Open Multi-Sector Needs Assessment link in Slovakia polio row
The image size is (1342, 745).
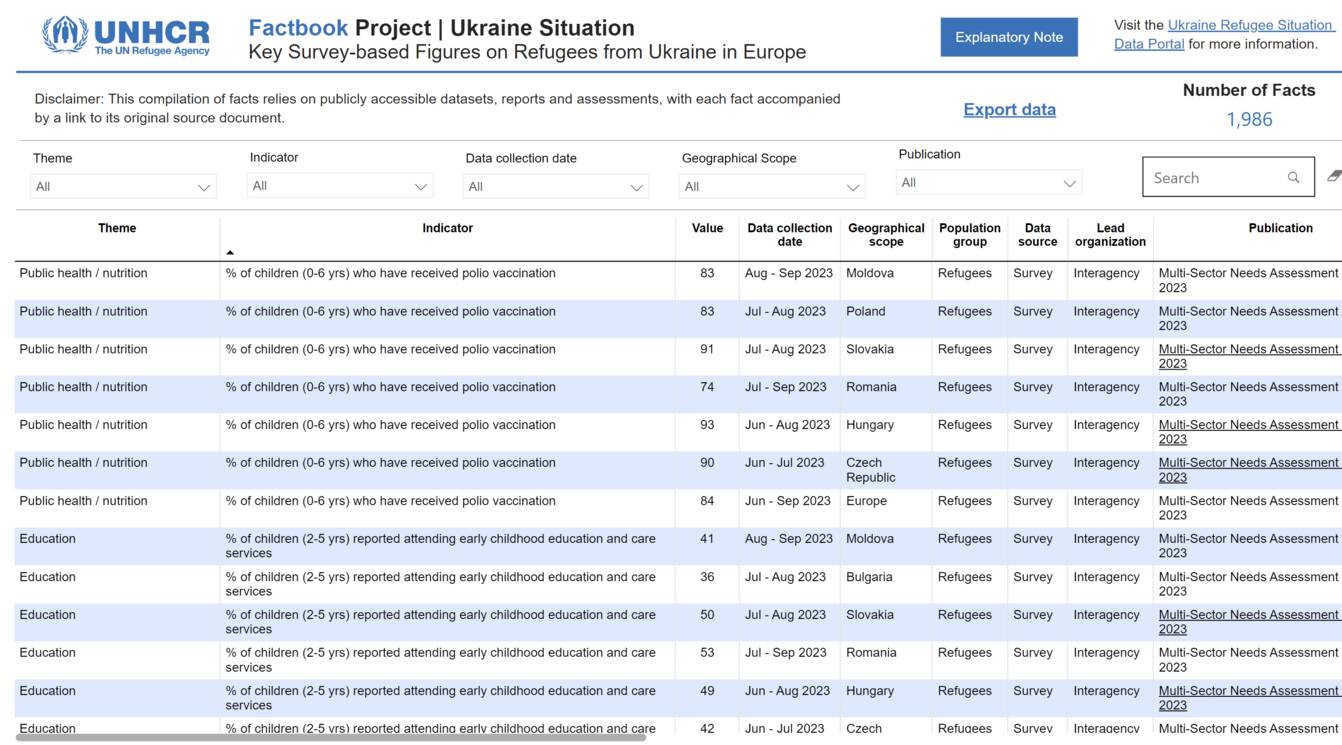pyautogui.click(x=1248, y=356)
